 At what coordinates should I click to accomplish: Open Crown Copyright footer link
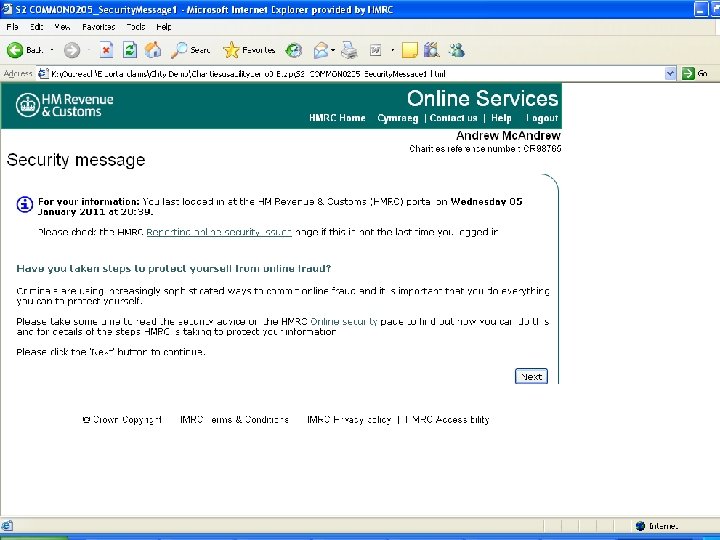122,420
